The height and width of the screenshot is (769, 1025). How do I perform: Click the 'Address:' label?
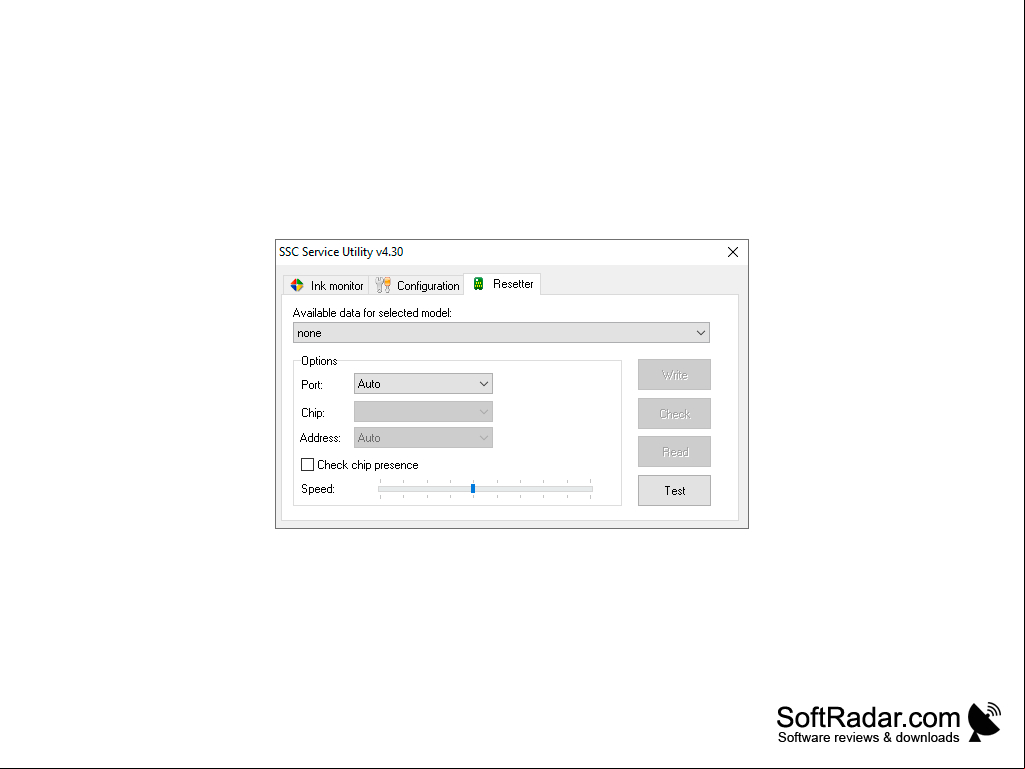click(x=320, y=438)
